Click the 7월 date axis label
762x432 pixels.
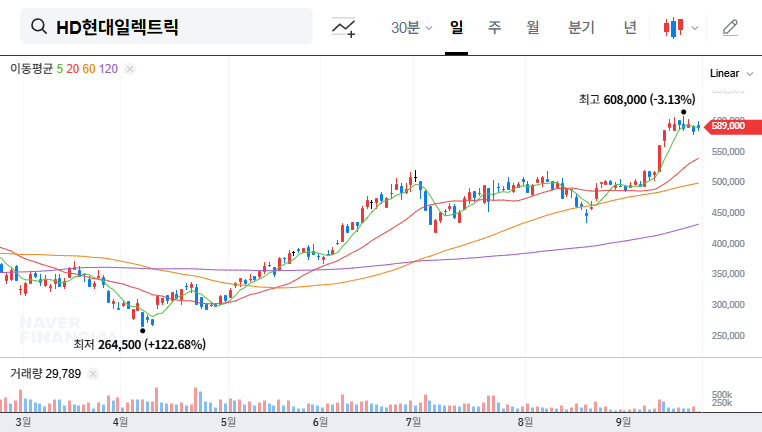click(413, 422)
